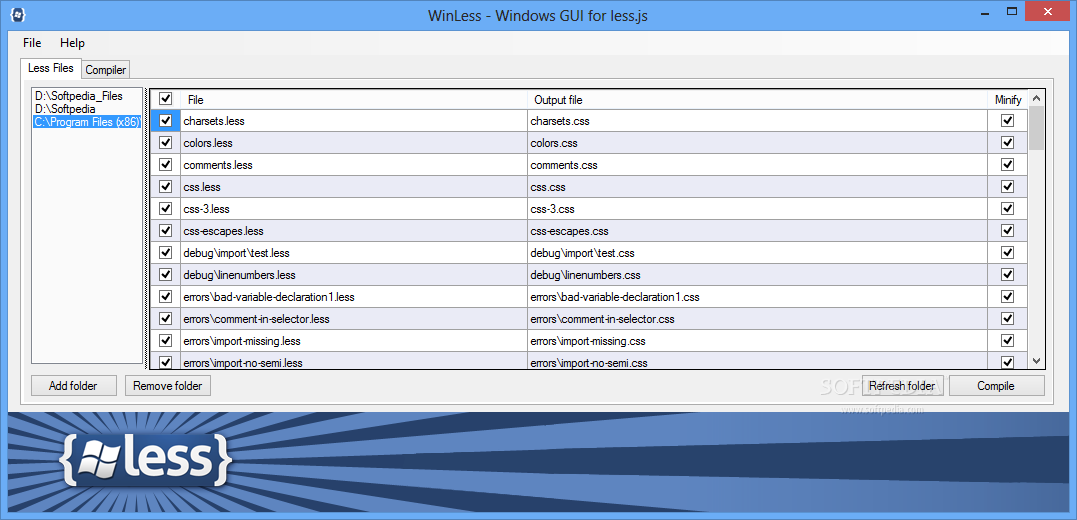Screen dimensions: 1077x520
Task: Disable Minify for css.css
Action: (x=1008, y=187)
